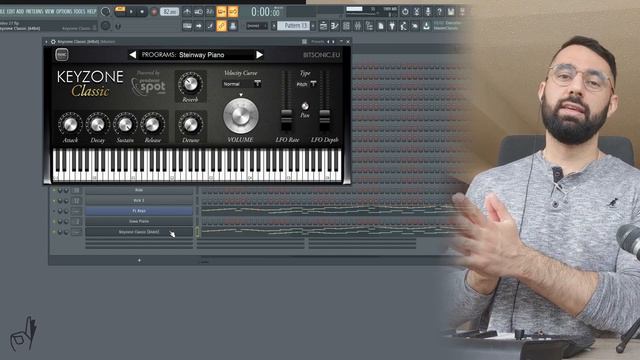This screenshot has height=360, width=640.
Task: Open the VIEW menu
Action: (x=49, y=11)
